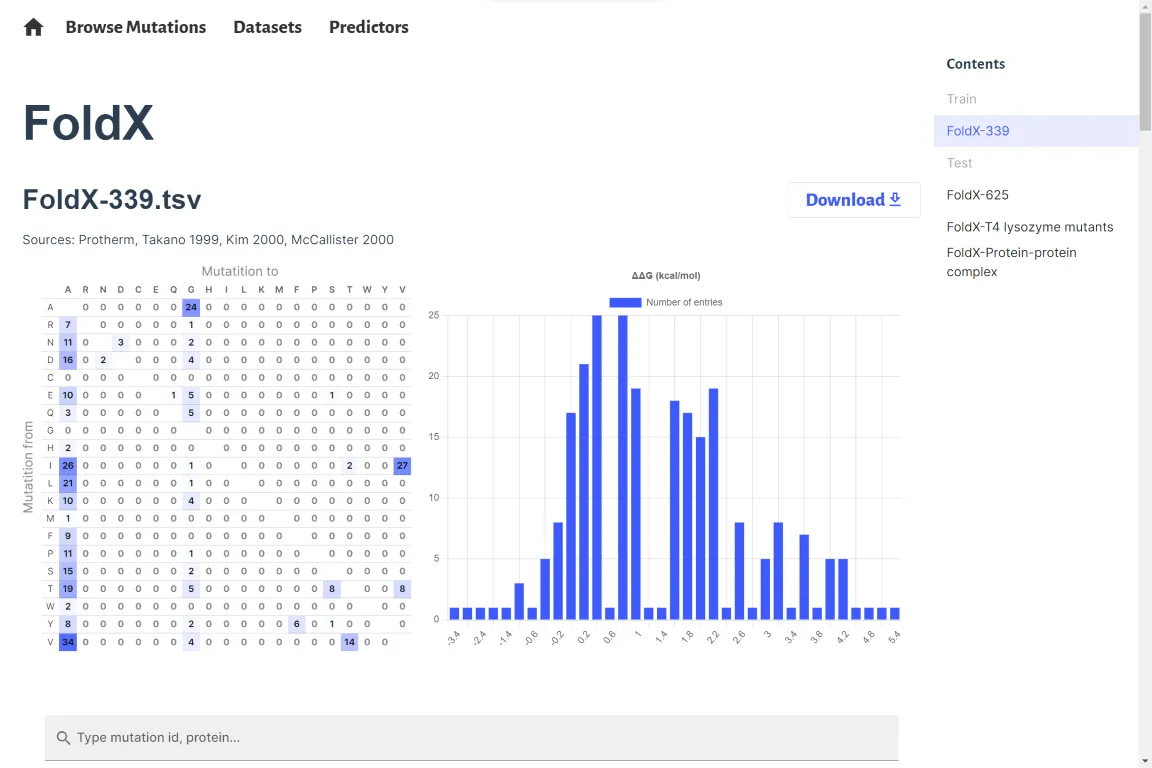Image resolution: width=1152 pixels, height=768 pixels.
Task: Focus the mutation id search field
Action: [471, 737]
